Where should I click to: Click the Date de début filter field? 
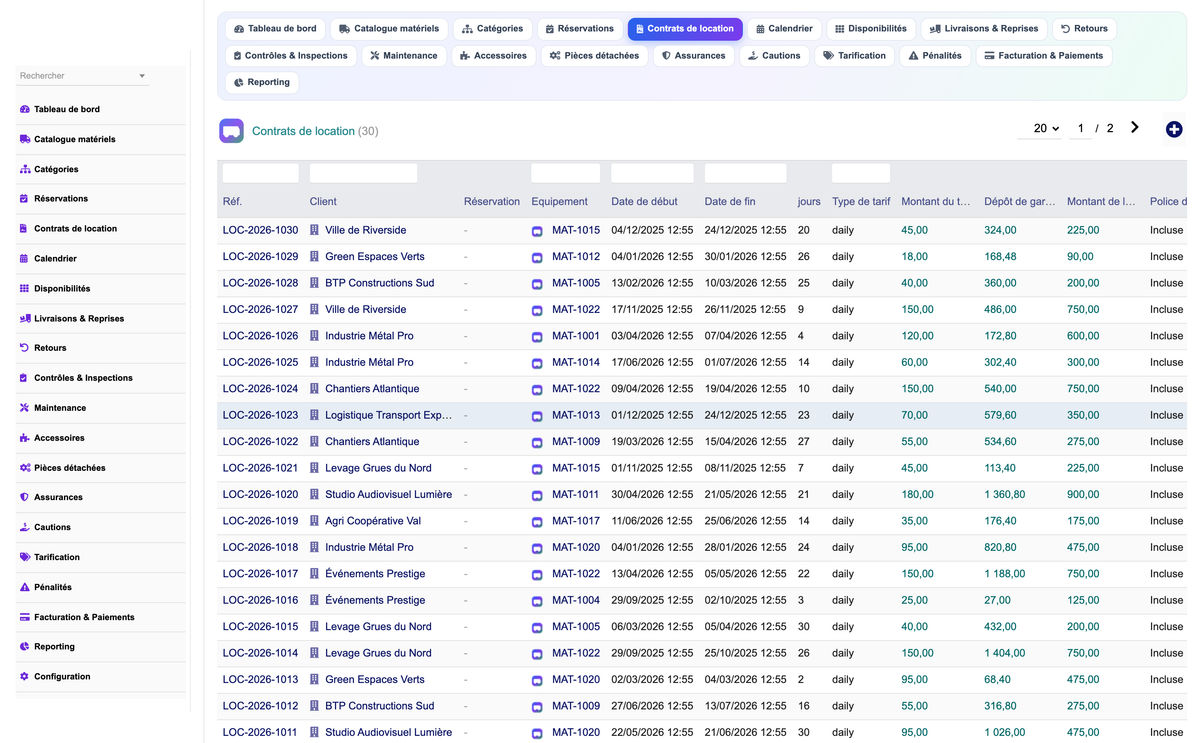652,173
